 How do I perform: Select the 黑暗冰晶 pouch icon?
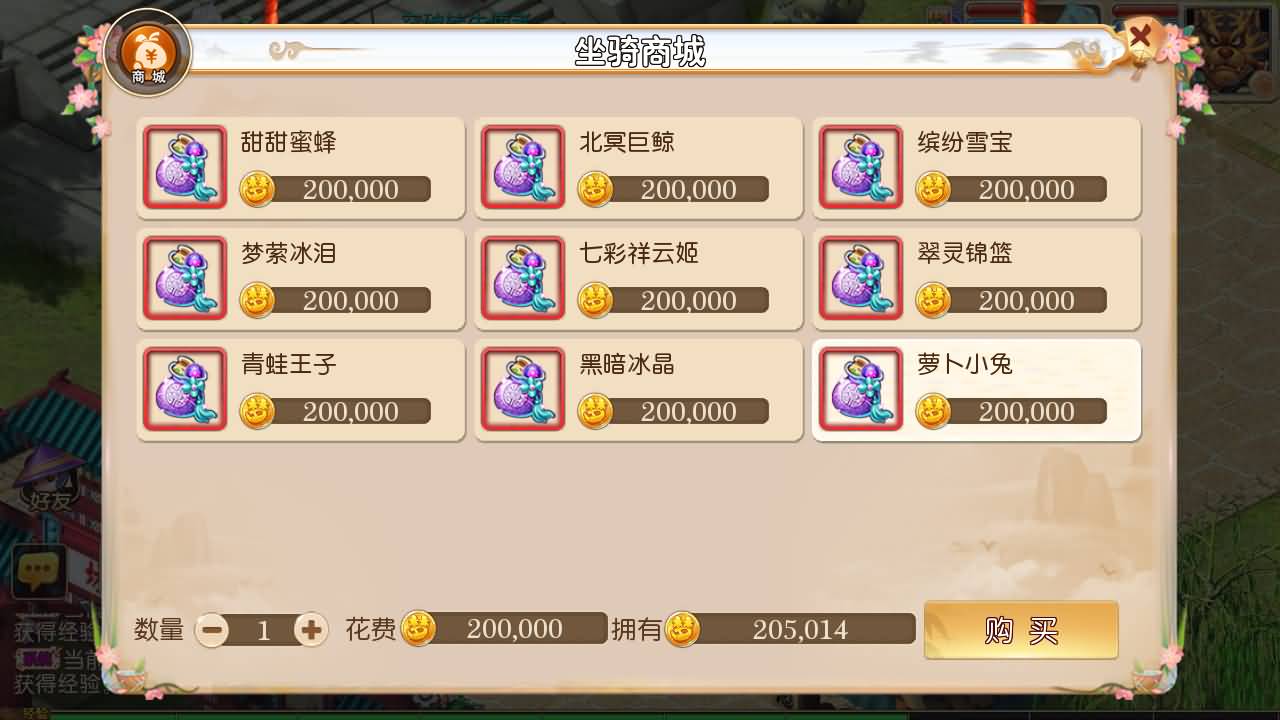click(523, 389)
